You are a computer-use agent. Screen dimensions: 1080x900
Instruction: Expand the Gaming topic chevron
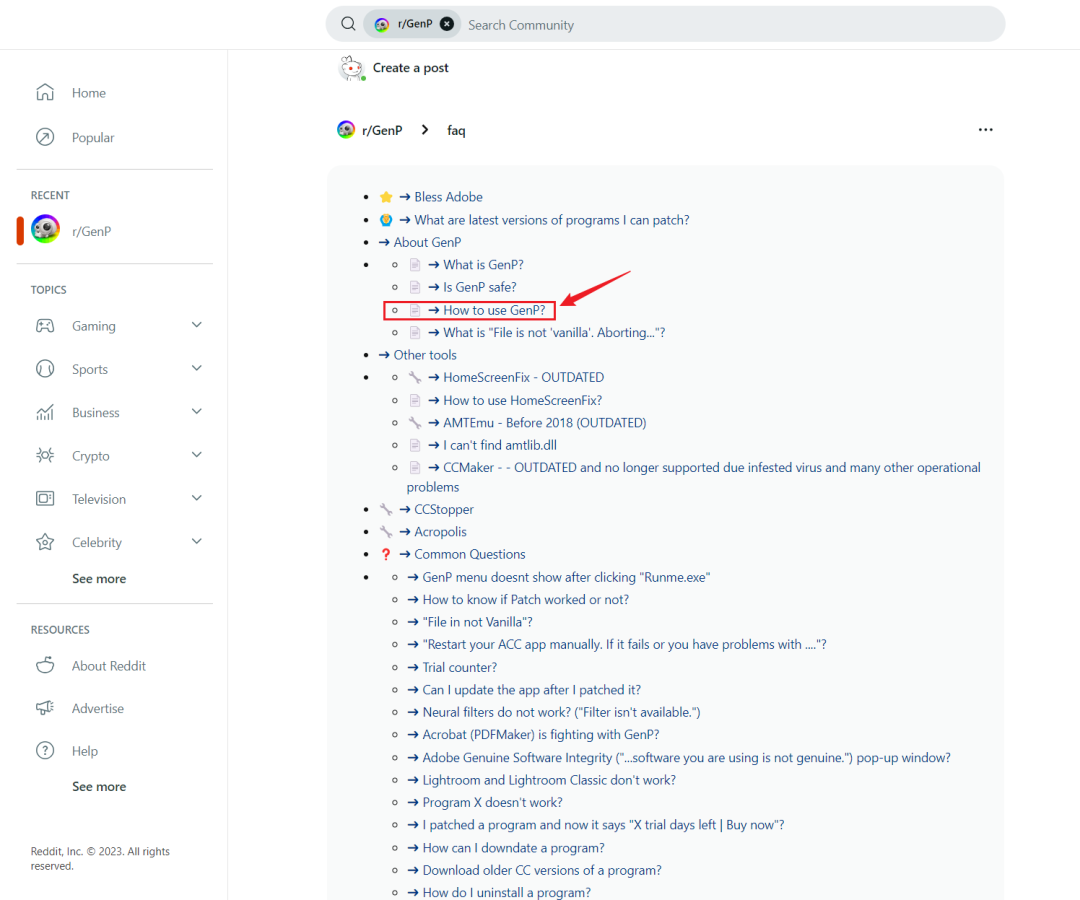197,325
